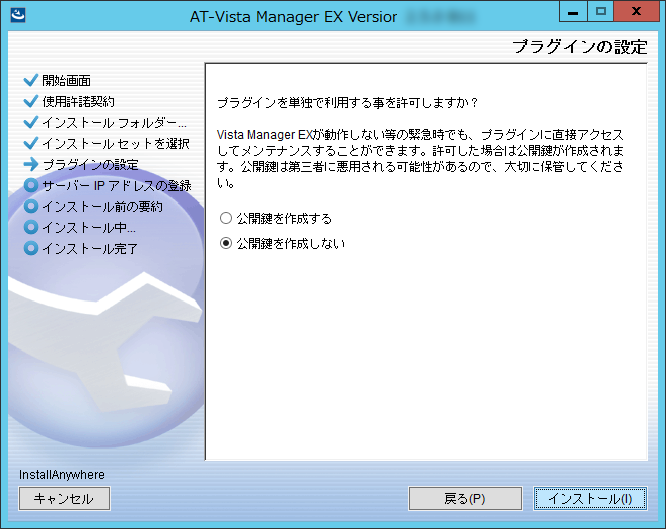666x529 pixels.
Task: Click the インストール(I) button
Action: [590, 498]
